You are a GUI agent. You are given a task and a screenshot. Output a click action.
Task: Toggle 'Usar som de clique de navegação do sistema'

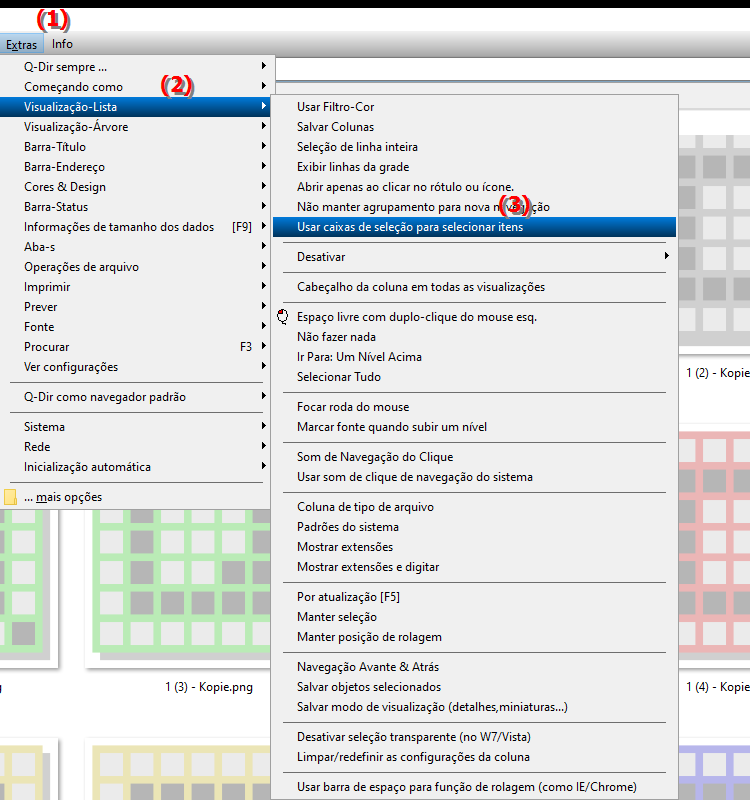pyautogui.click(x=474, y=477)
